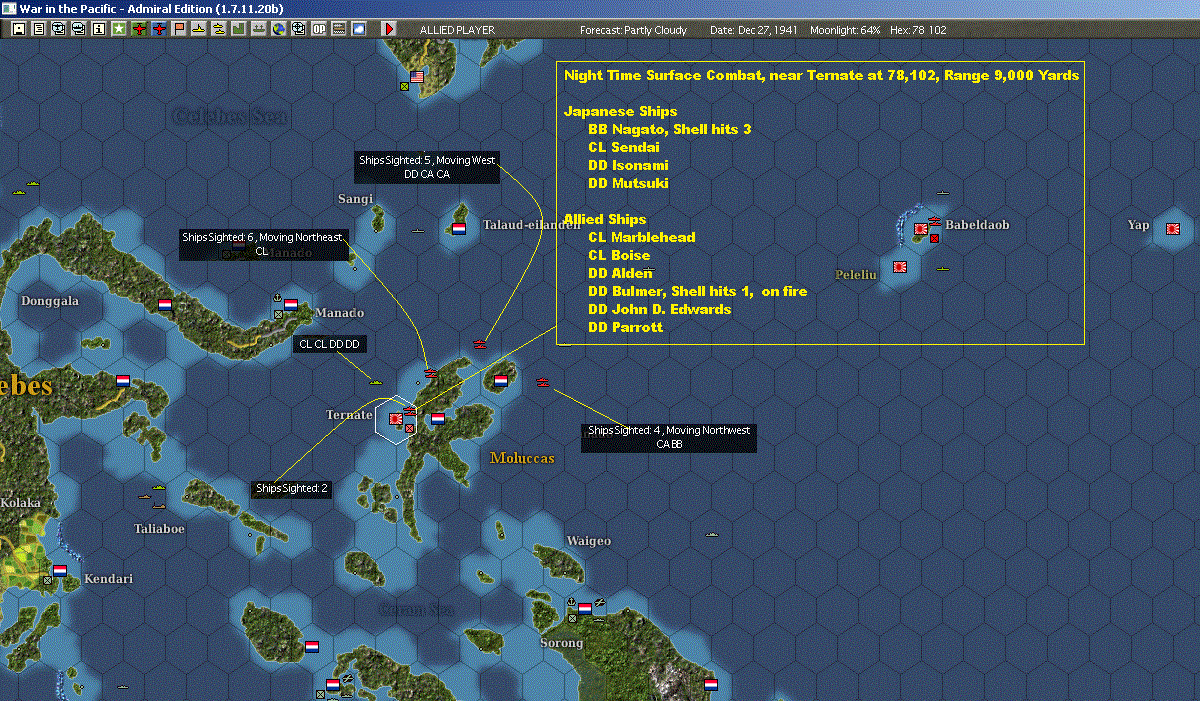Click 'Hex: 78,102' status text
The height and width of the screenshot is (701, 1200).
[x=919, y=30]
